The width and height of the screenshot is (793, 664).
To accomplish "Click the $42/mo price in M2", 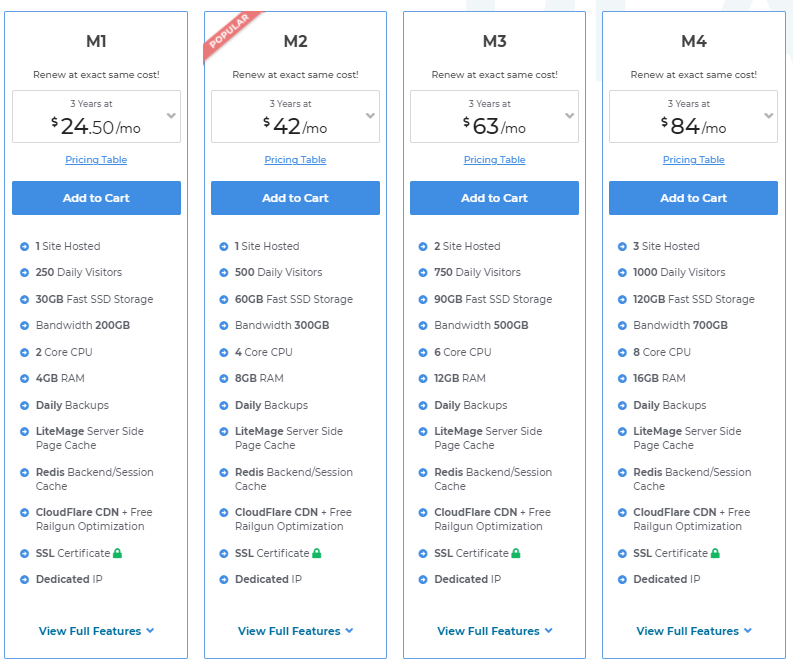I will click(x=295, y=126).
